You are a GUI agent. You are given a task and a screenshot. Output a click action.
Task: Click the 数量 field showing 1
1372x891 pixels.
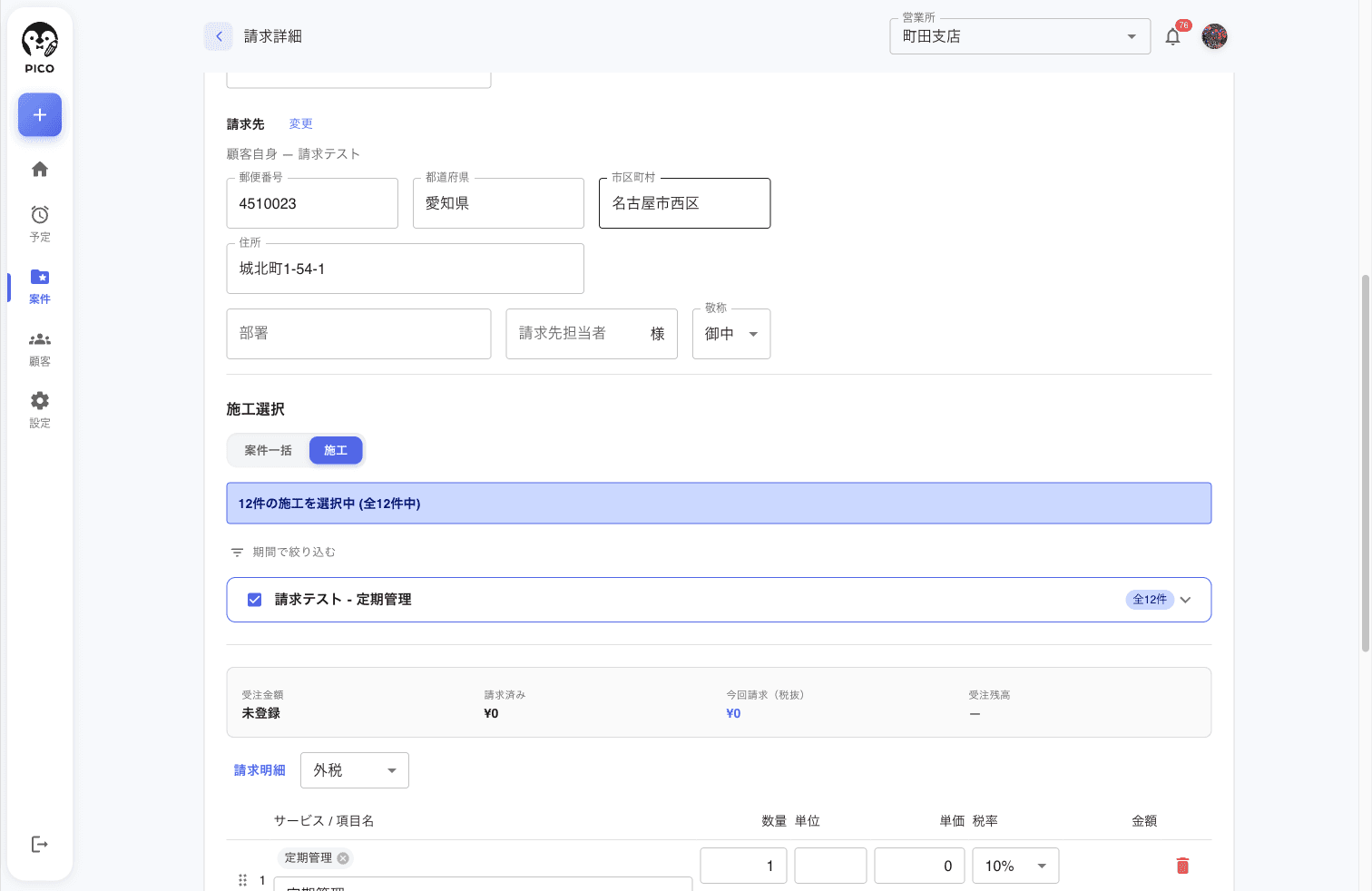(x=743, y=866)
